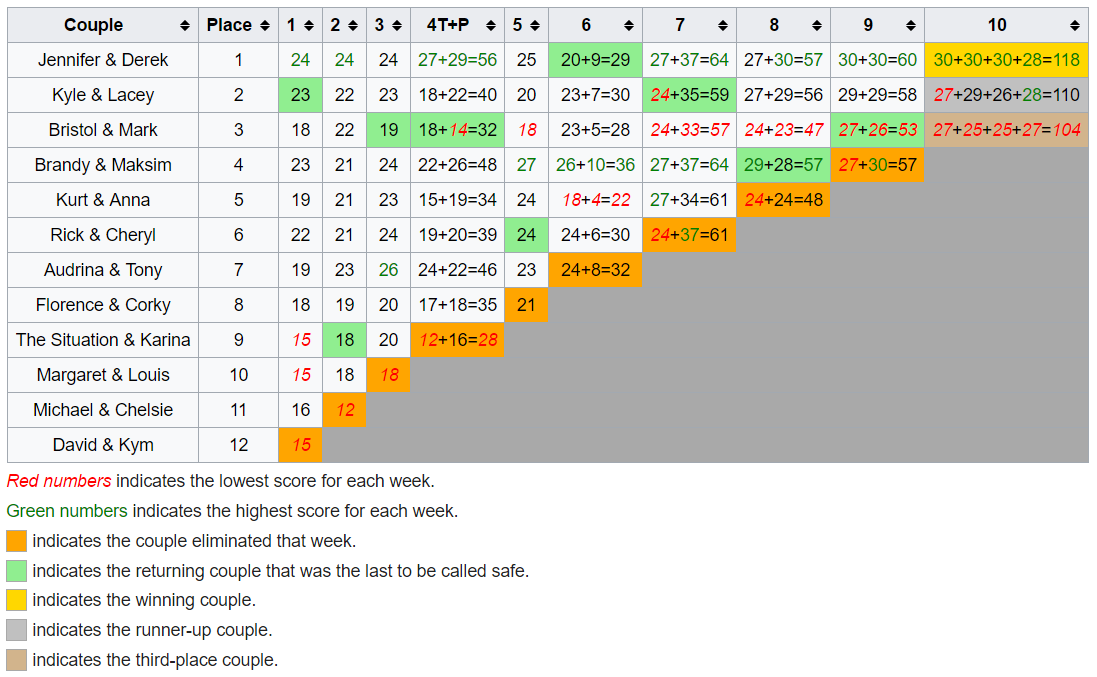Click the tan third-place legend swatch
Screen dimensions: 1097x677
(x=17, y=661)
